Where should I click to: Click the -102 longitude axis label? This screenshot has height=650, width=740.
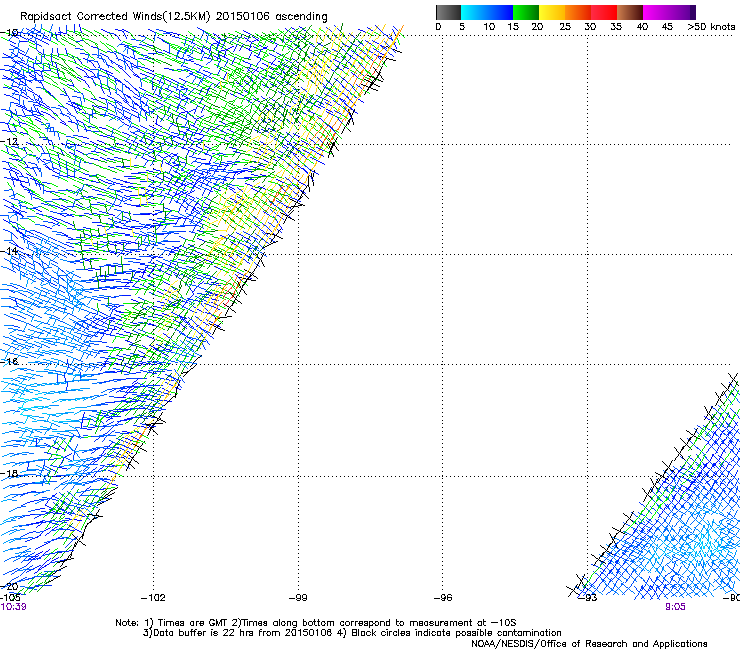(x=153, y=598)
